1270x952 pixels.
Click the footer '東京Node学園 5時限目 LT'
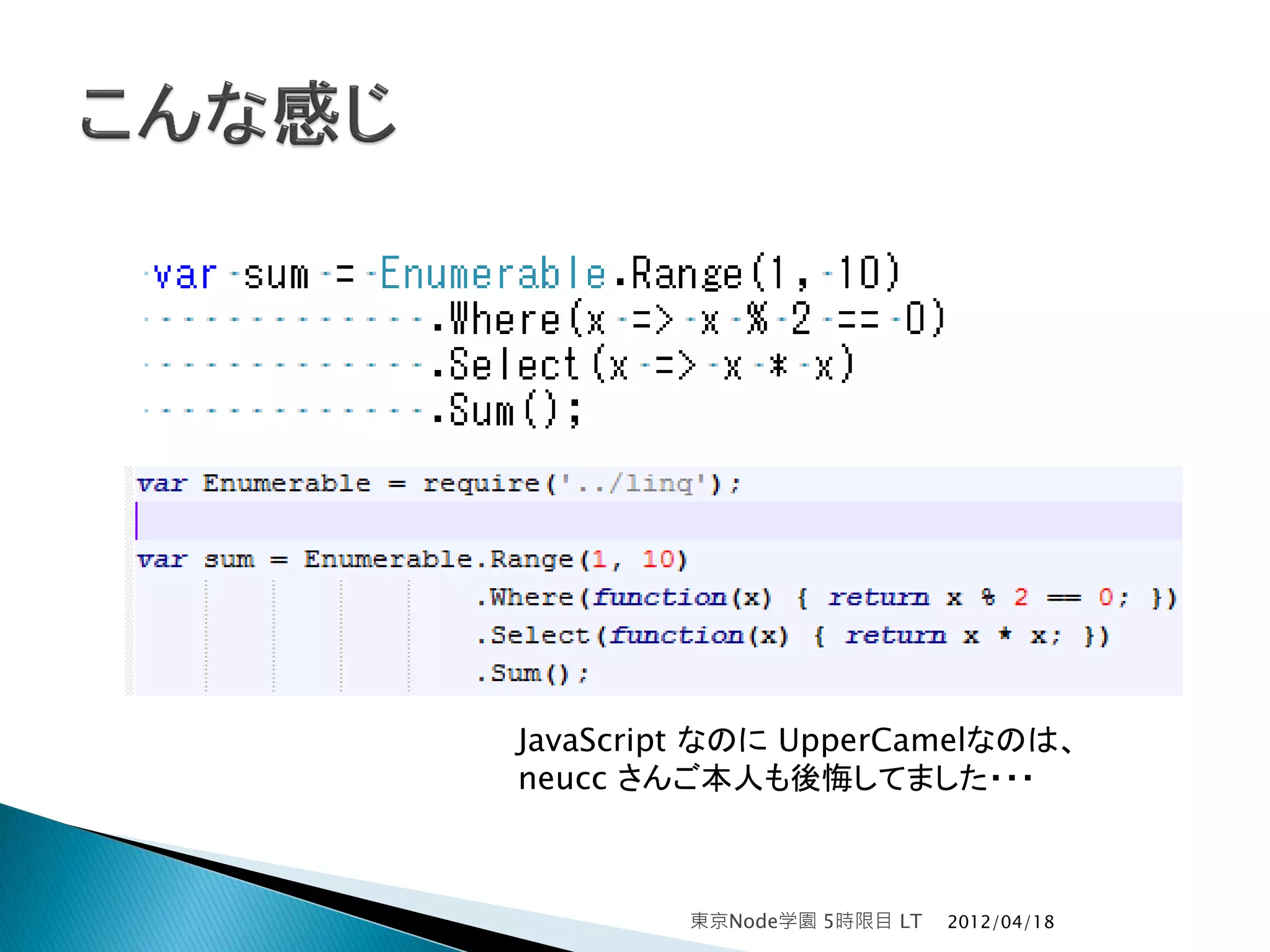pyautogui.click(x=806, y=921)
